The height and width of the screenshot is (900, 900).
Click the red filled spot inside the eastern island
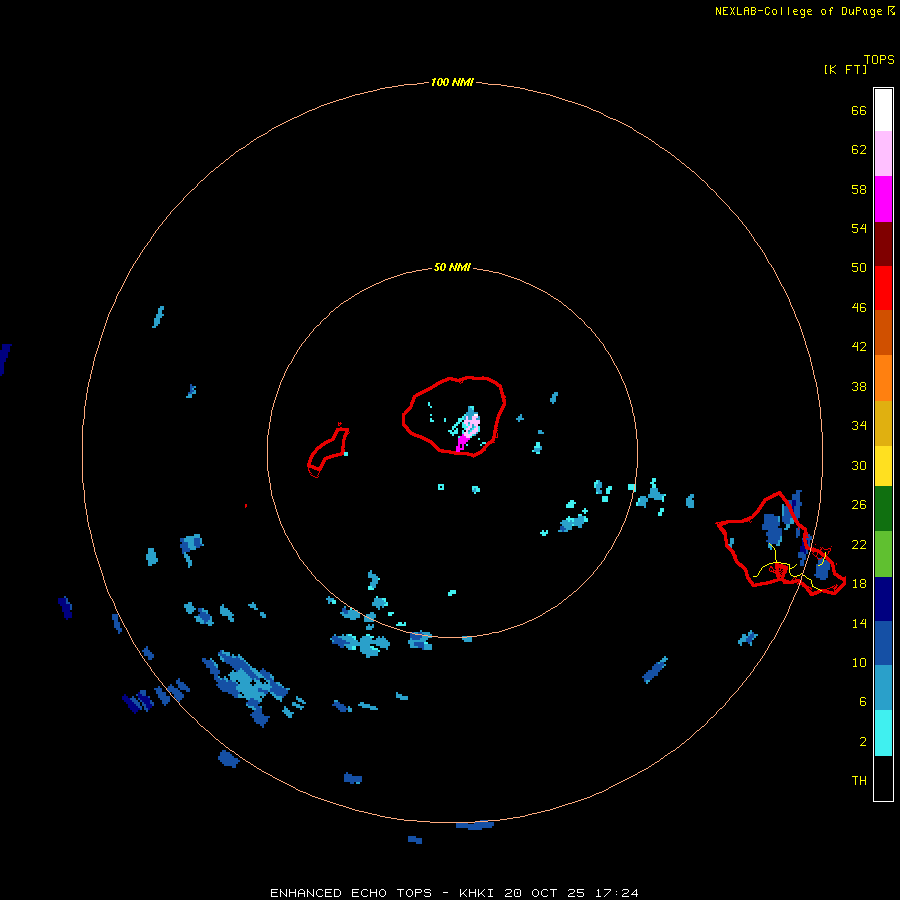click(x=781, y=570)
